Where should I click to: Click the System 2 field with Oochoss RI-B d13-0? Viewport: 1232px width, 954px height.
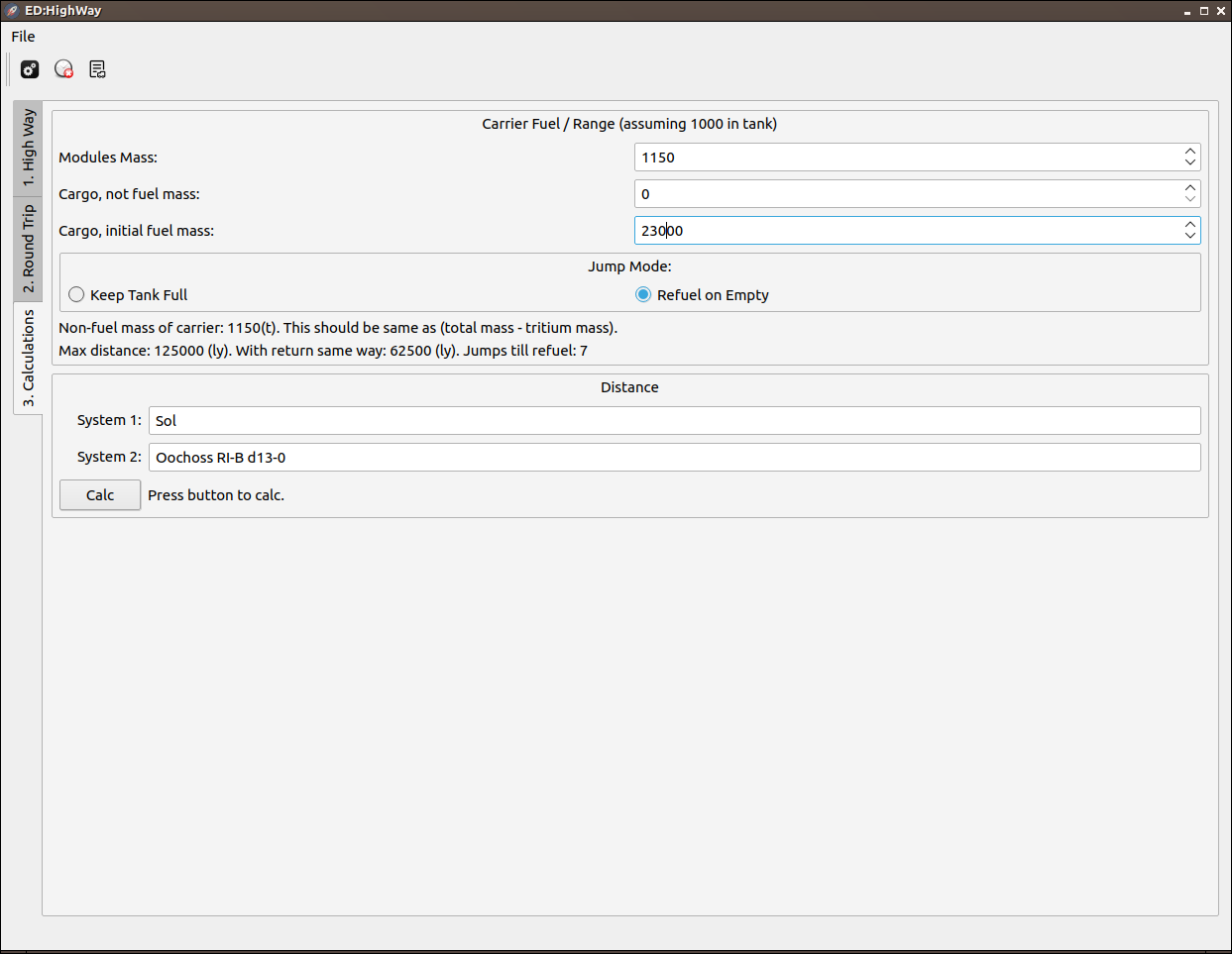pyautogui.click(x=675, y=458)
